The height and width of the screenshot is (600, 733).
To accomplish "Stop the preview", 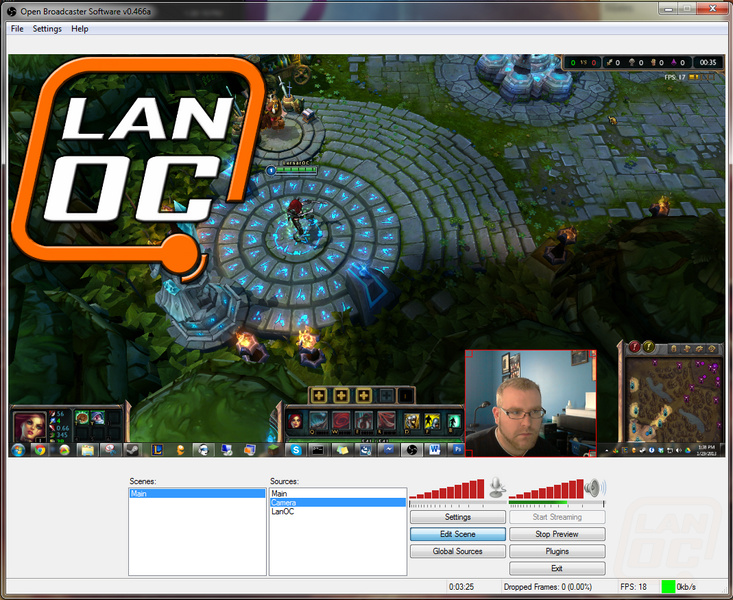I will 557,534.
